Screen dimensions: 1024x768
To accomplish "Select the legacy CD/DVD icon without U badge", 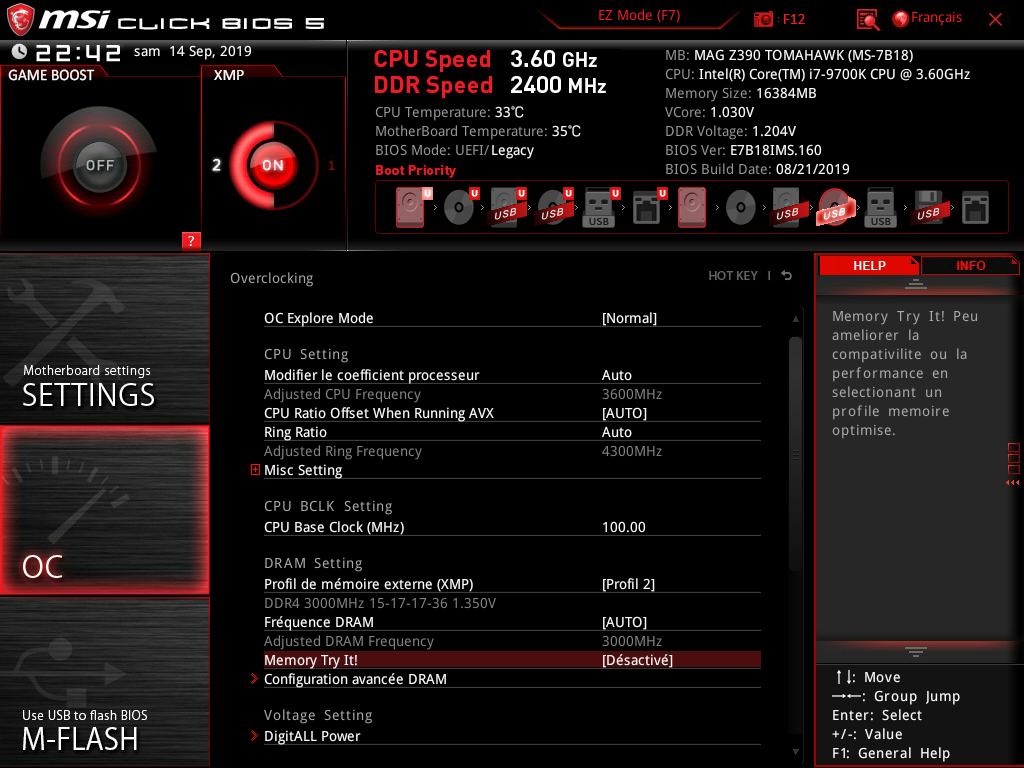I will click(x=741, y=208).
